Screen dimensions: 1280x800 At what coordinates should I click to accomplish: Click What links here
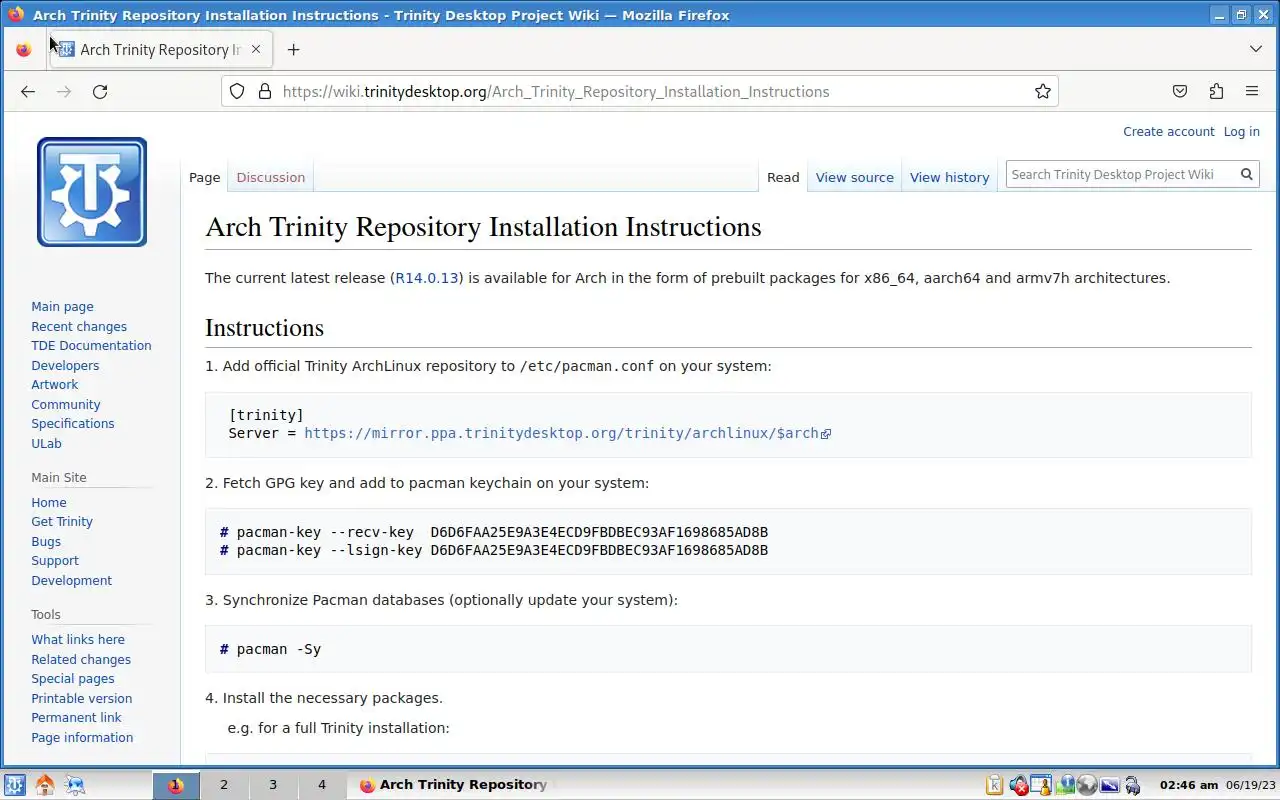click(x=78, y=640)
